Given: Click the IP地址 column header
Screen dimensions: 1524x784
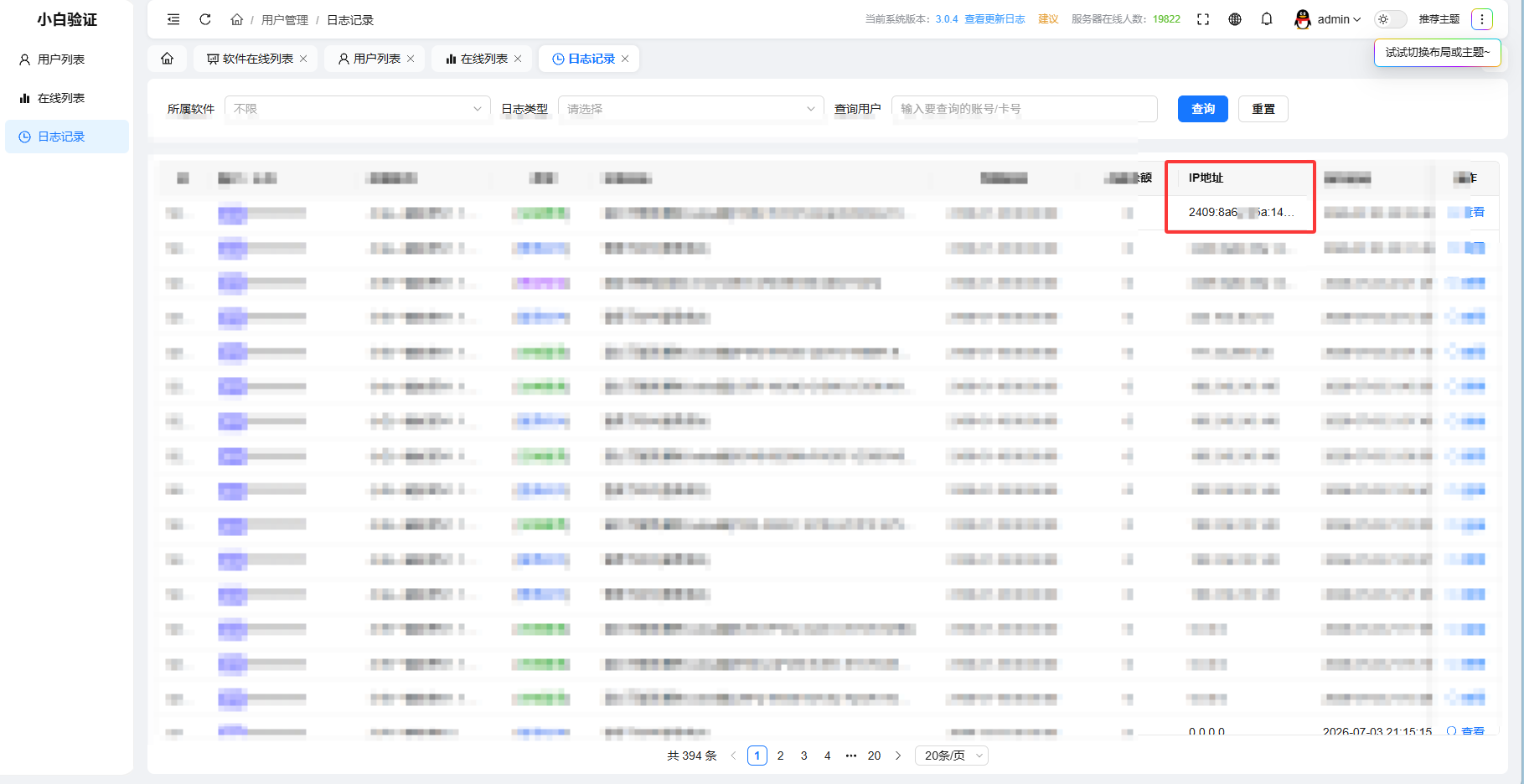Looking at the screenshot, I should [1206, 178].
